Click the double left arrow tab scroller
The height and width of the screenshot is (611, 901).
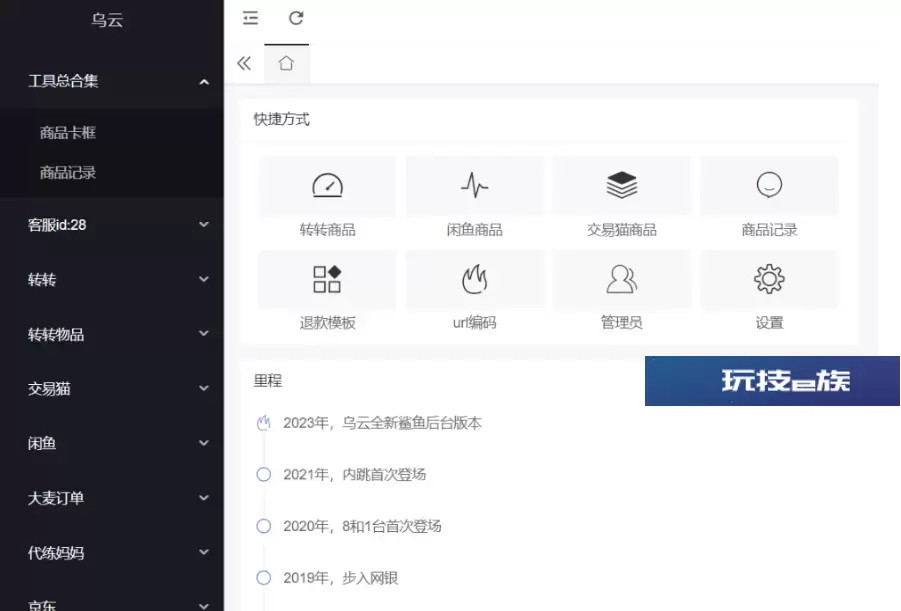pos(244,63)
